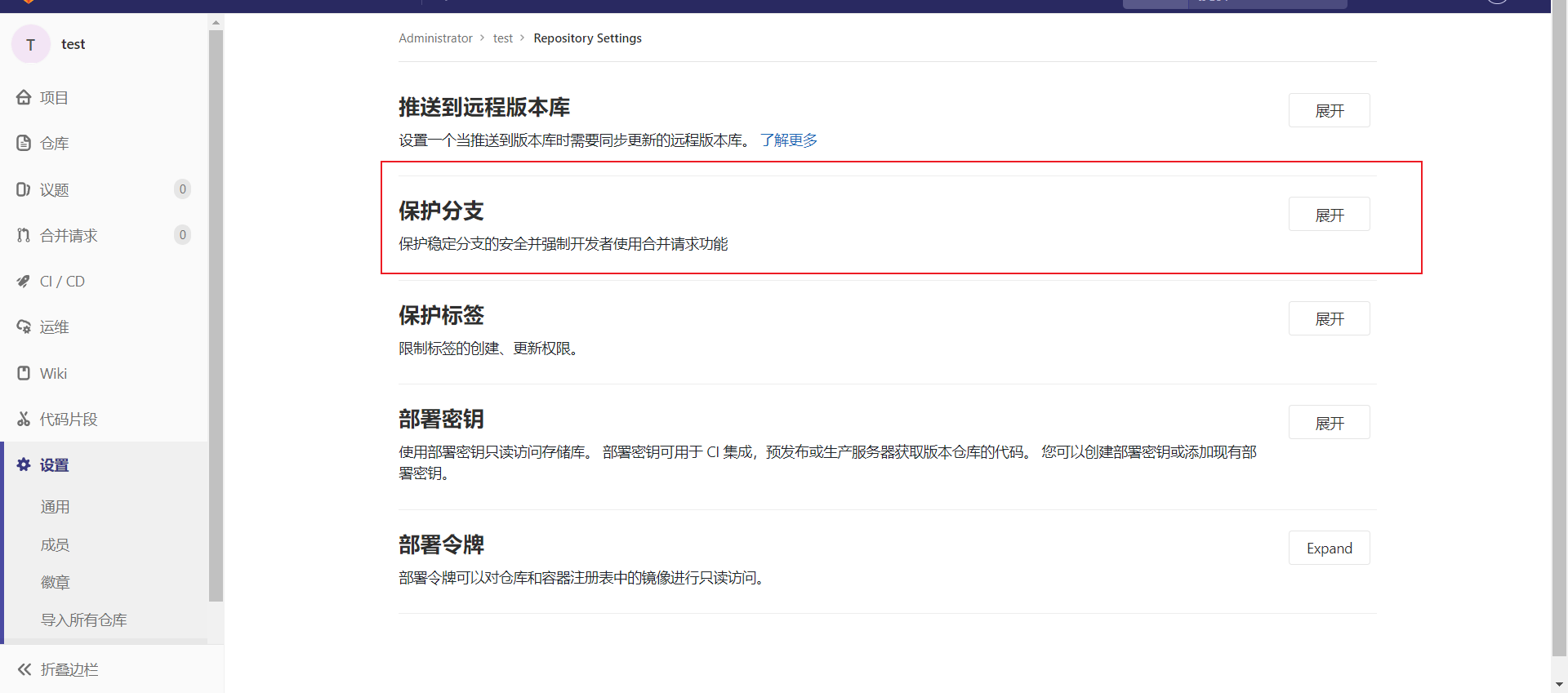Click the settings gear icon beside 设置
Viewport: 1568px width, 693px height.
pyautogui.click(x=24, y=464)
